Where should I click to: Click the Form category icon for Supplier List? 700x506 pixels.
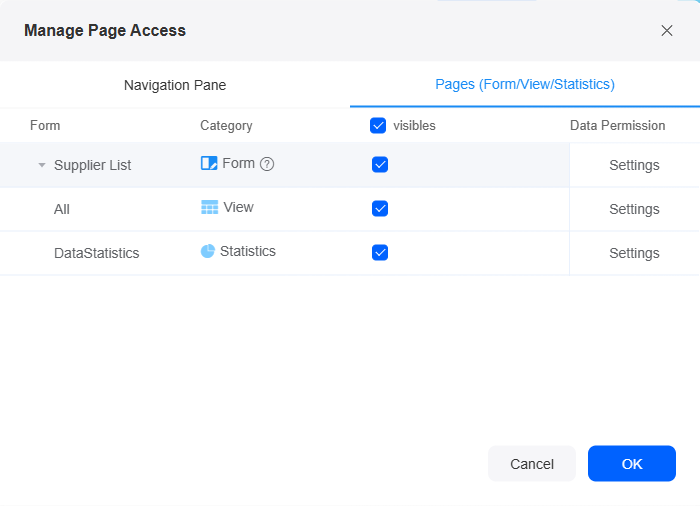pos(209,163)
